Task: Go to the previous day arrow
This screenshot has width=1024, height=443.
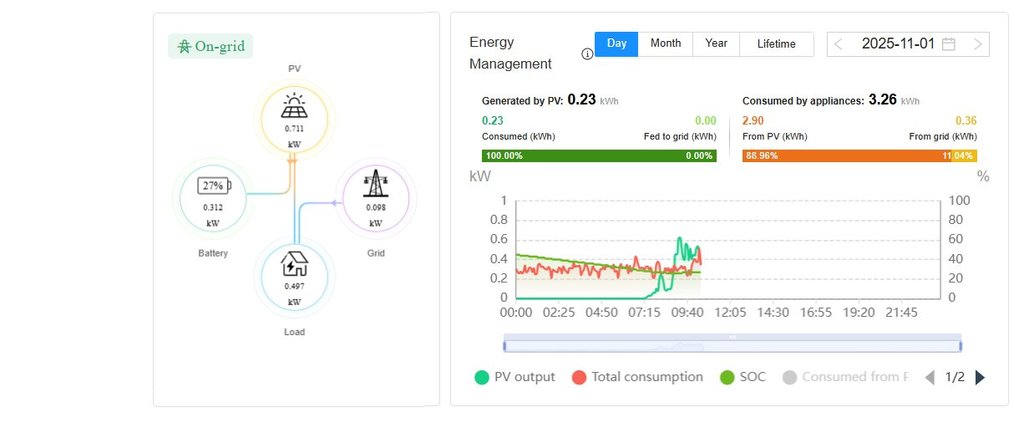Action: (838, 44)
